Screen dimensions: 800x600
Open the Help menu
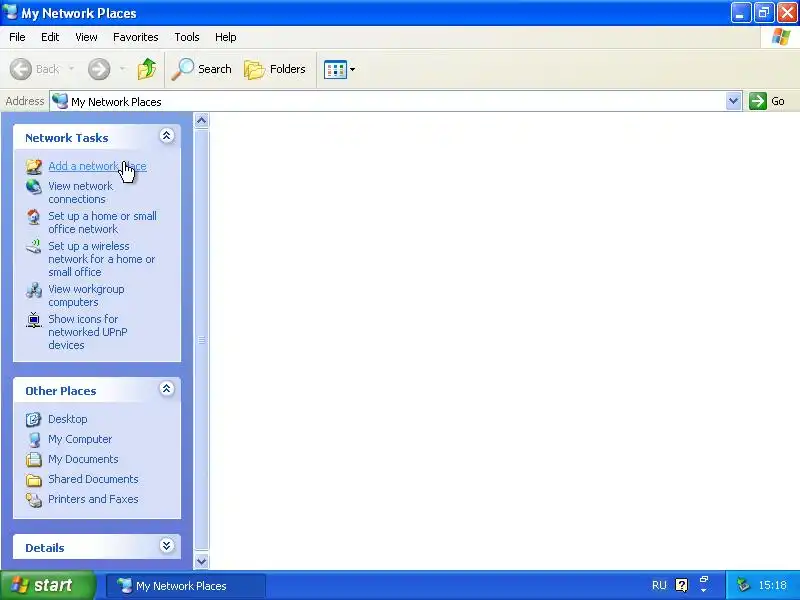click(226, 37)
